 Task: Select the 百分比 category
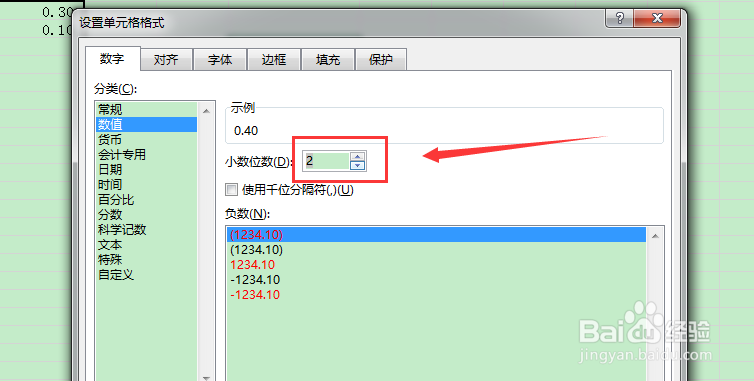147,199
